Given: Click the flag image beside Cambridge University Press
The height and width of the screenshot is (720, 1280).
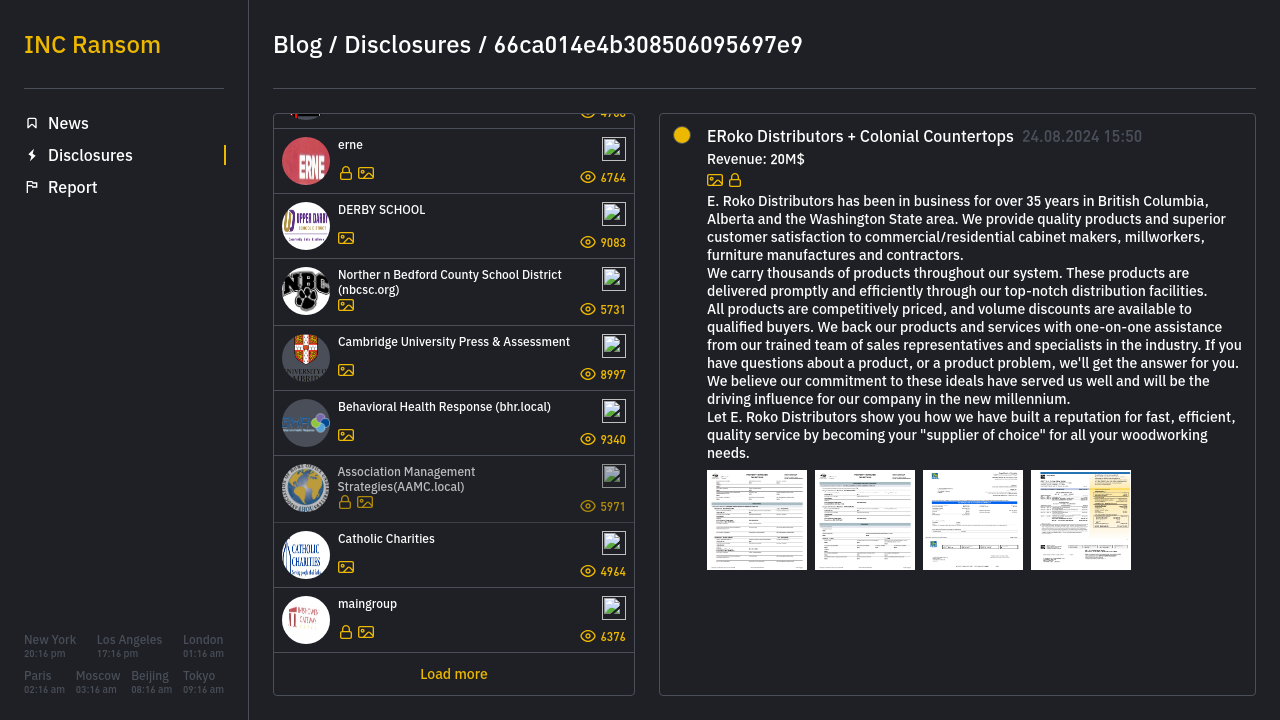Looking at the screenshot, I should (614, 346).
